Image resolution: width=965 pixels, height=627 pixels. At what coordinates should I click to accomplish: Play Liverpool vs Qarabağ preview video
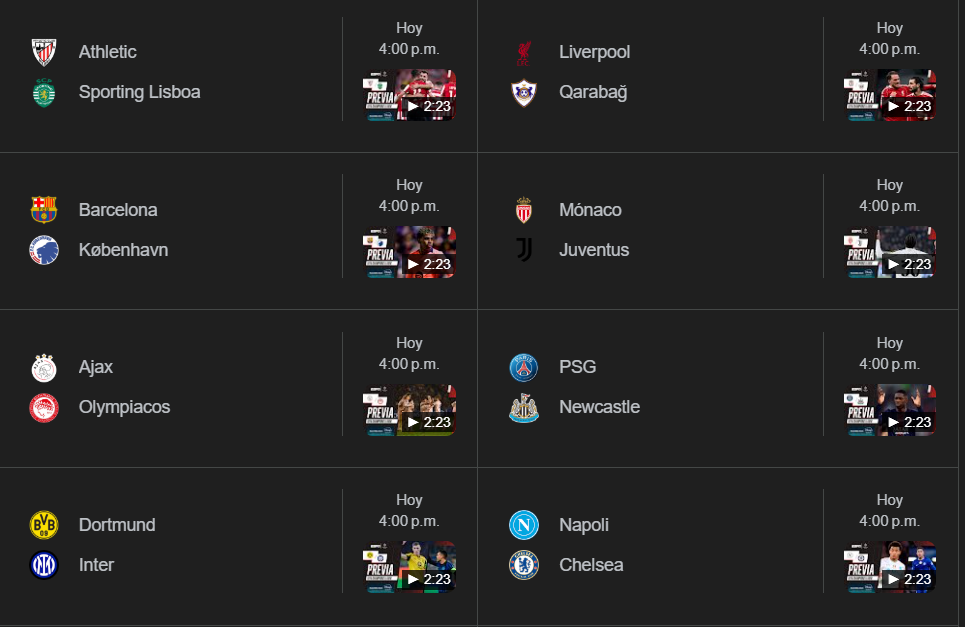[890, 95]
